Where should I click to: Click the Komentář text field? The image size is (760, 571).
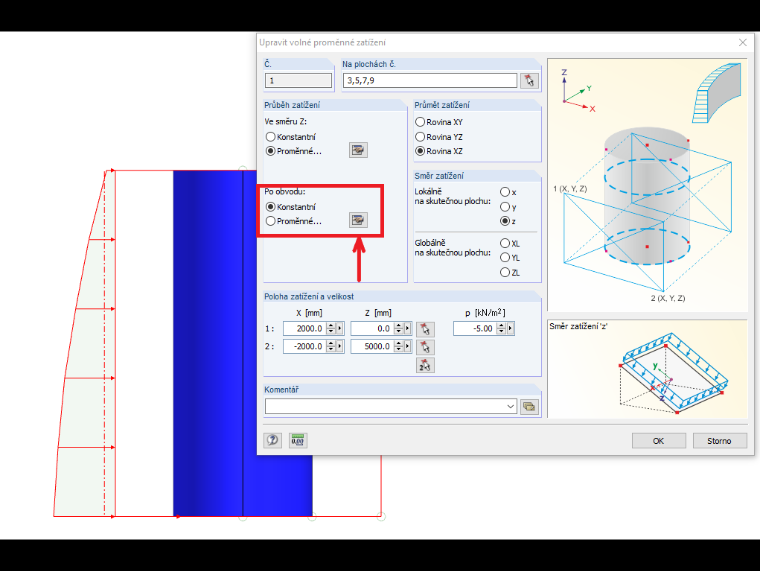click(x=385, y=406)
